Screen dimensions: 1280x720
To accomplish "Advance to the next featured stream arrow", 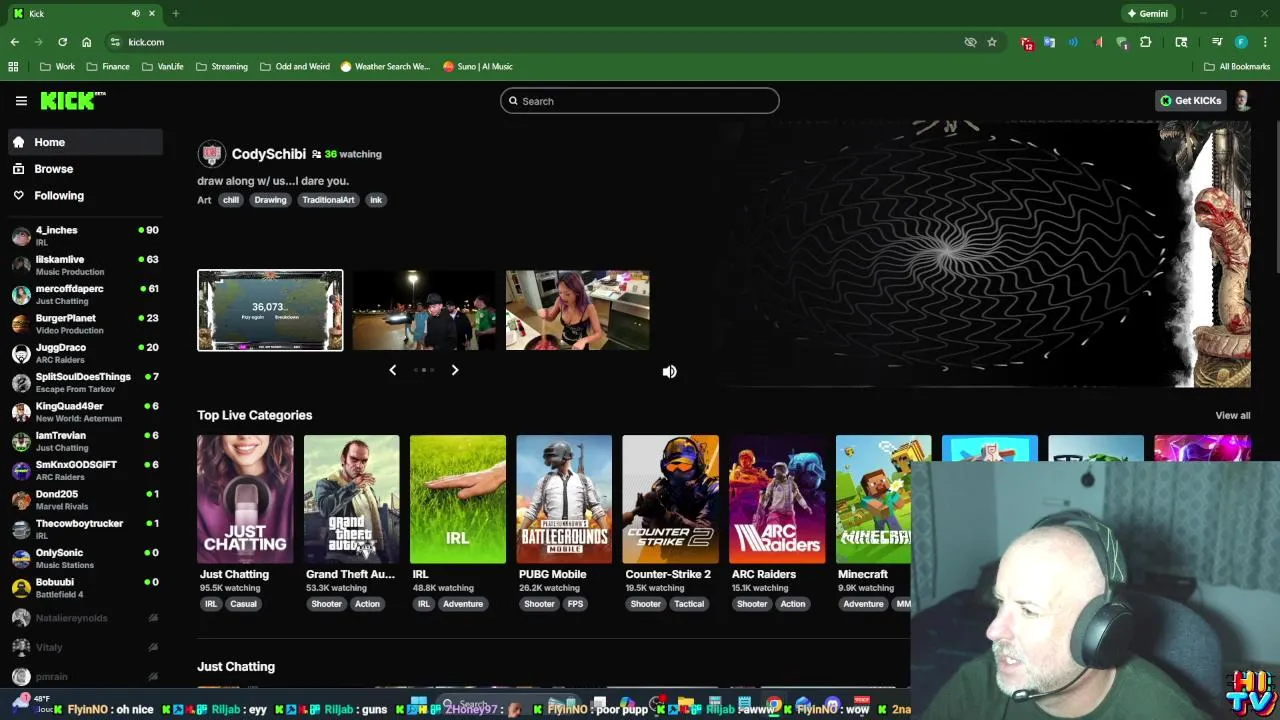I will tap(454, 370).
